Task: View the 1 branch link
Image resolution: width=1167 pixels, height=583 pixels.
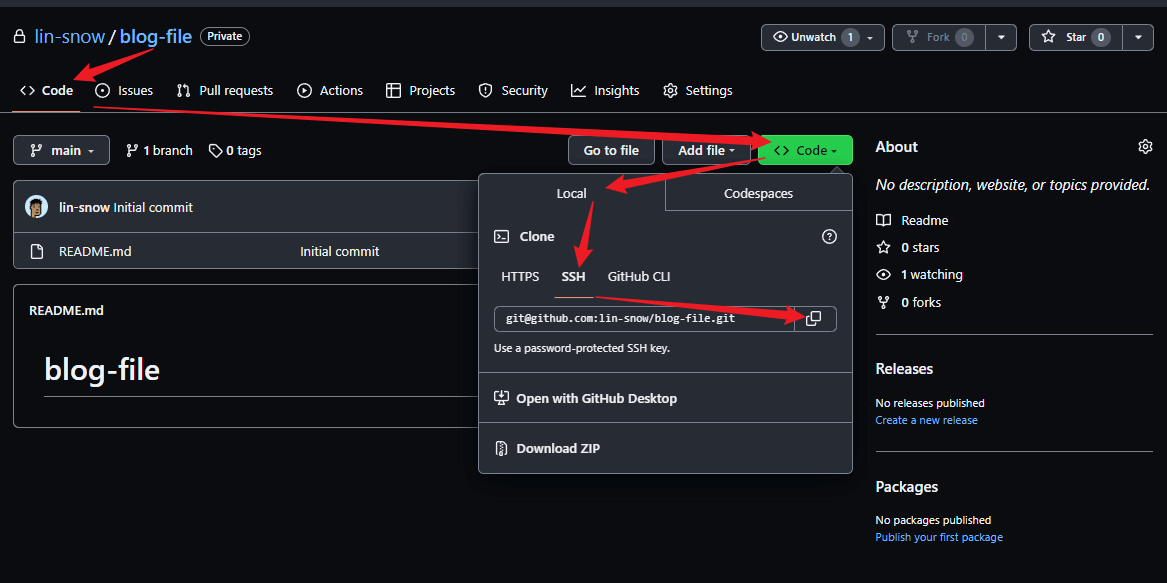Action: pos(159,150)
